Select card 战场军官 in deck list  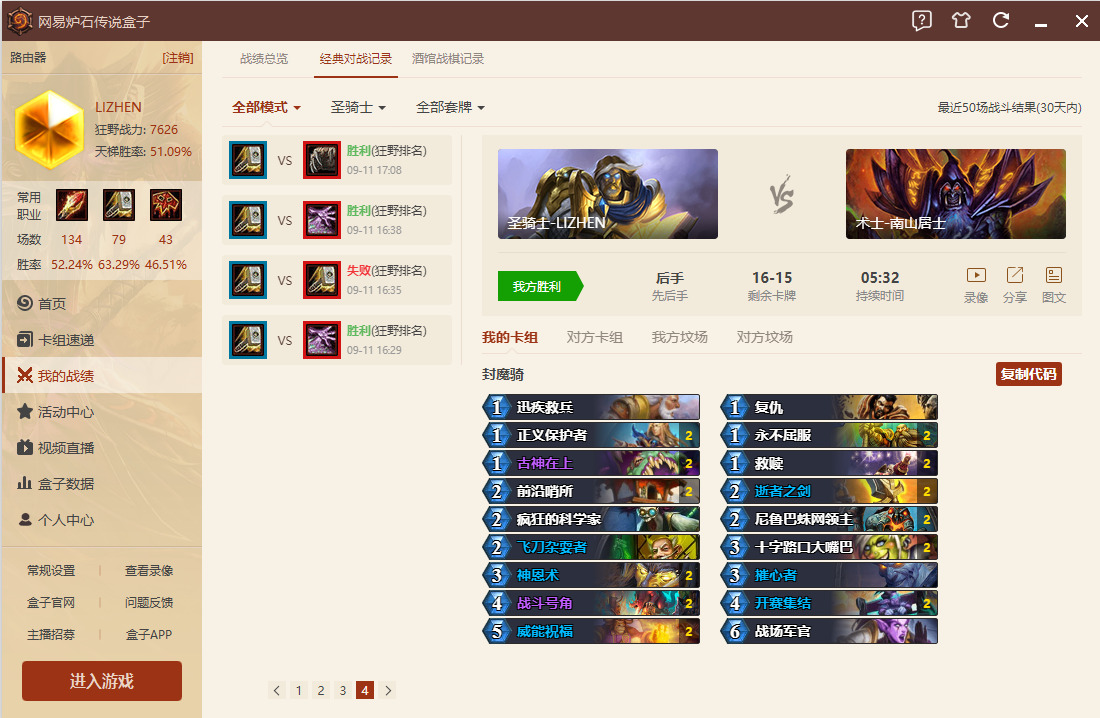(829, 631)
